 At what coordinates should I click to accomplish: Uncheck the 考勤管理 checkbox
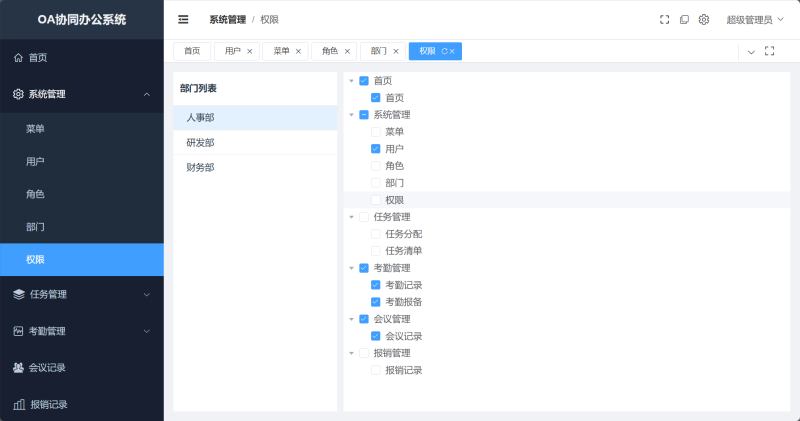364,268
